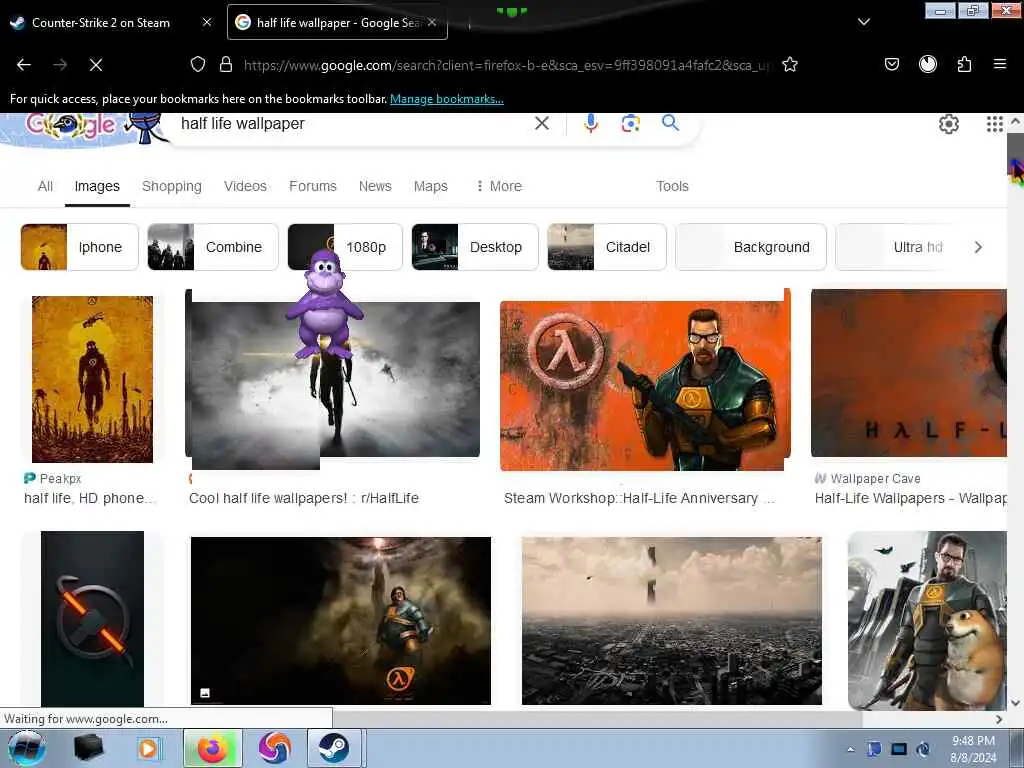Open the shield tracking protection icon
The width and height of the screenshot is (1024, 768).
coord(198,64)
